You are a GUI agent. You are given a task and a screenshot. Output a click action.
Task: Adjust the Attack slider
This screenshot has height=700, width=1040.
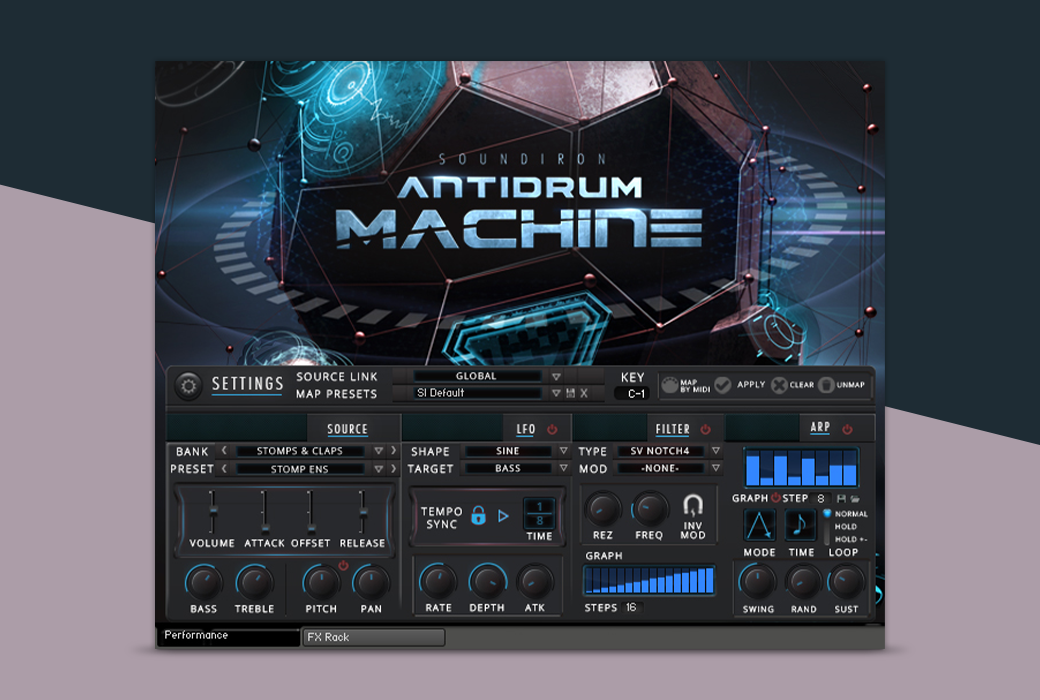tap(264, 512)
